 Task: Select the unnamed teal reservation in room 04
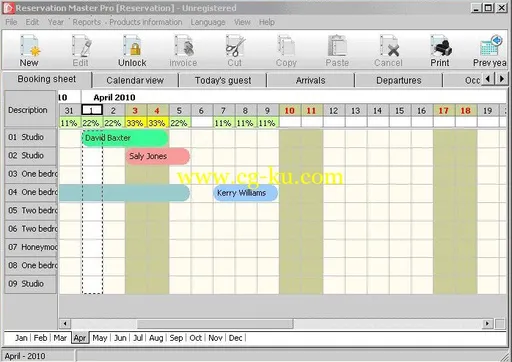tap(124, 193)
